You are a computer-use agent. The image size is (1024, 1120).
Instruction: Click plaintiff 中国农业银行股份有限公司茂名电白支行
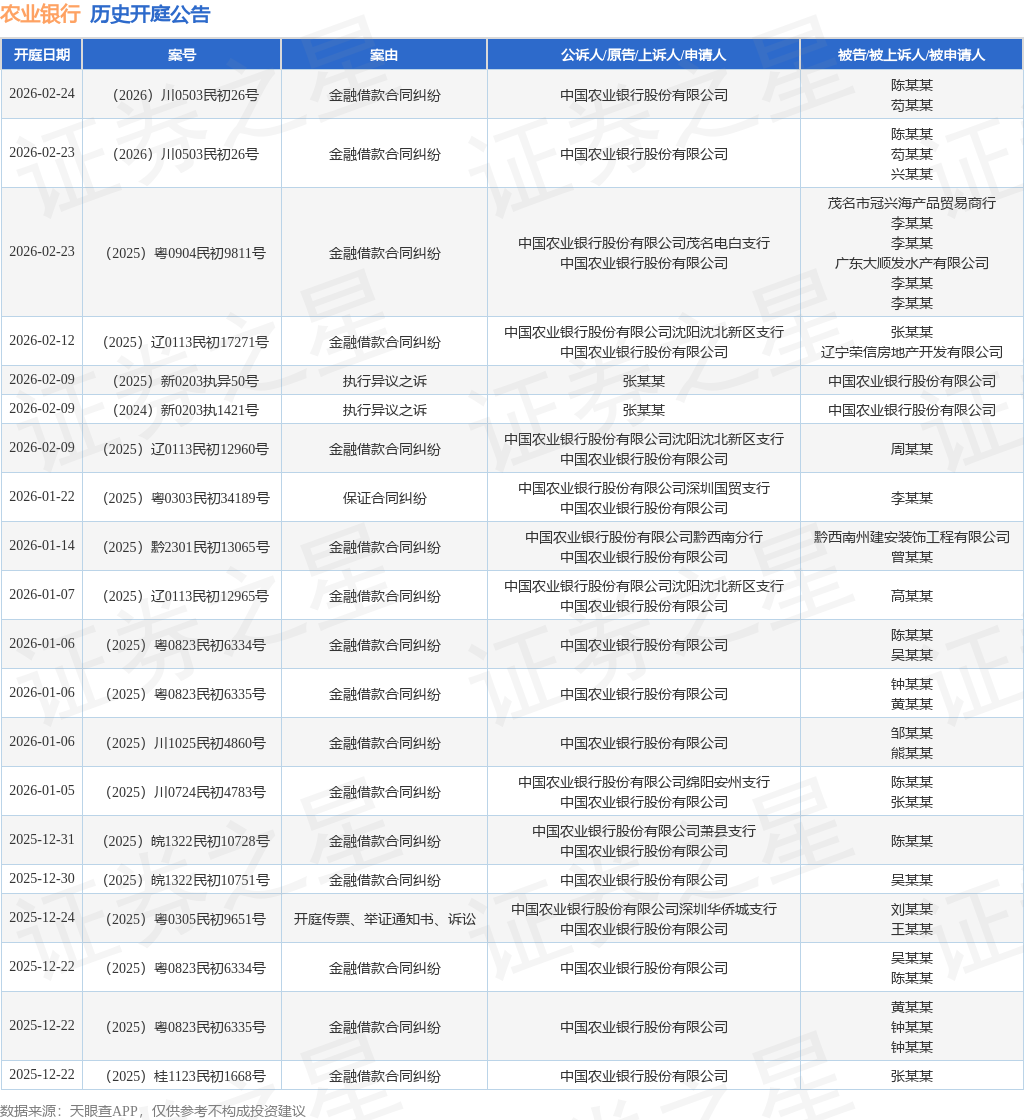(644, 243)
